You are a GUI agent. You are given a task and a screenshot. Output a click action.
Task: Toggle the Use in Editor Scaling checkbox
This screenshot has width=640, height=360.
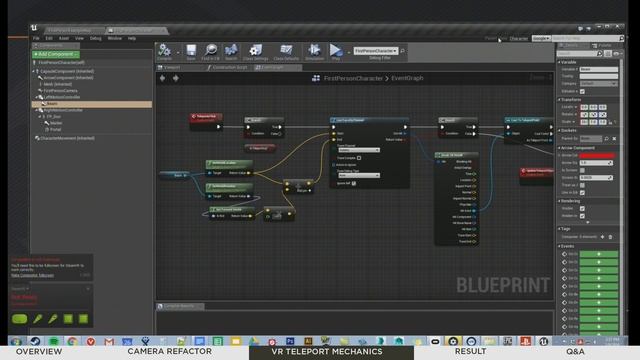click(582, 192)
